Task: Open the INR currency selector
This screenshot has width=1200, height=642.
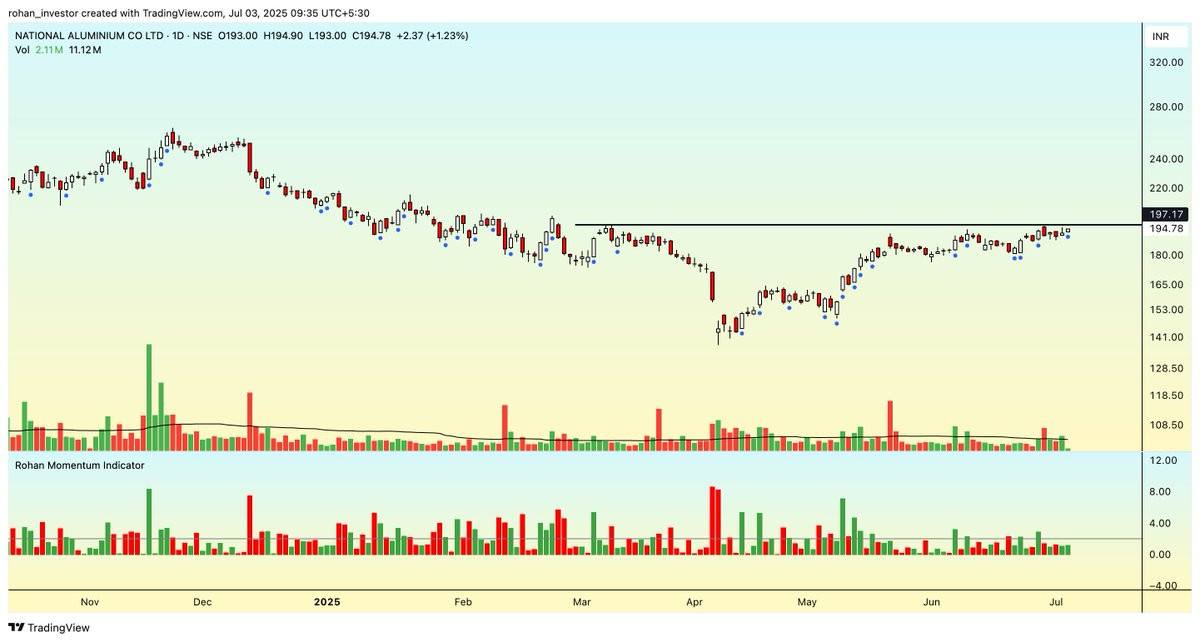Action: coord(1168,35)
